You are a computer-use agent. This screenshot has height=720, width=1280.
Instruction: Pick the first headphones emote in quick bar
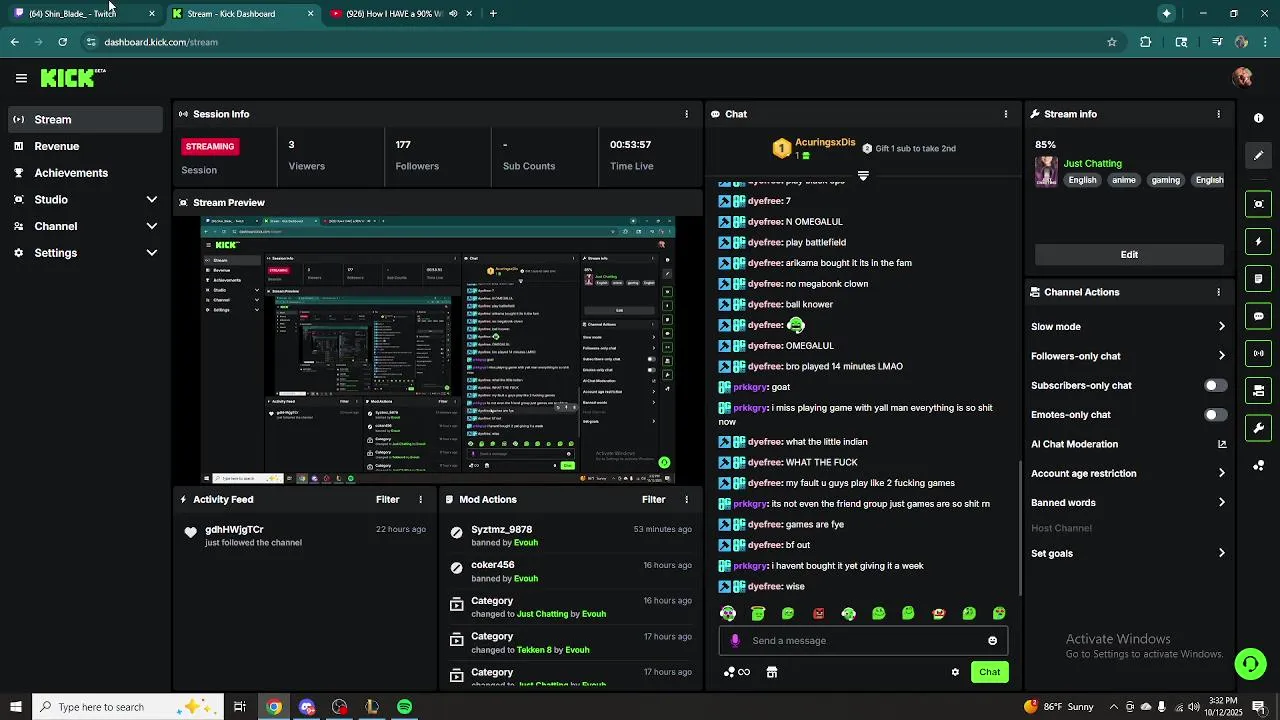click(x=727, y=613)
